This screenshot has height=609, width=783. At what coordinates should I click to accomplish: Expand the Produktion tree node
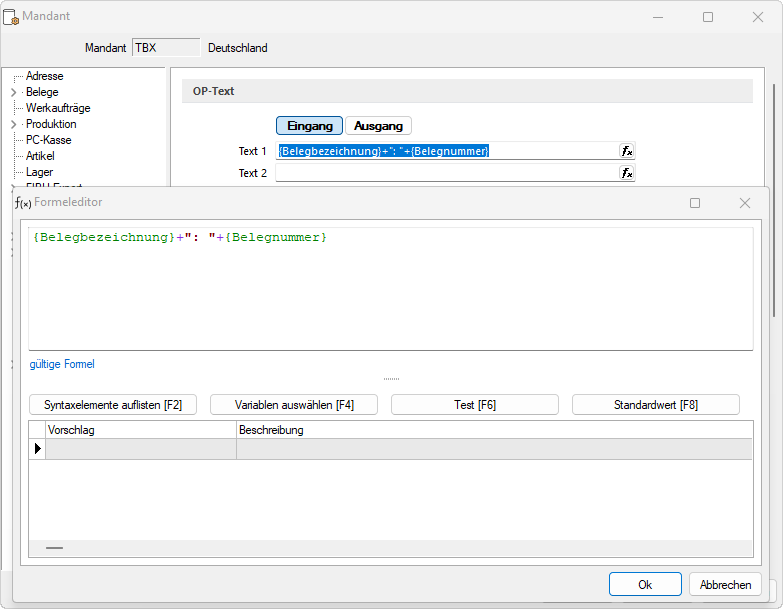13,124
